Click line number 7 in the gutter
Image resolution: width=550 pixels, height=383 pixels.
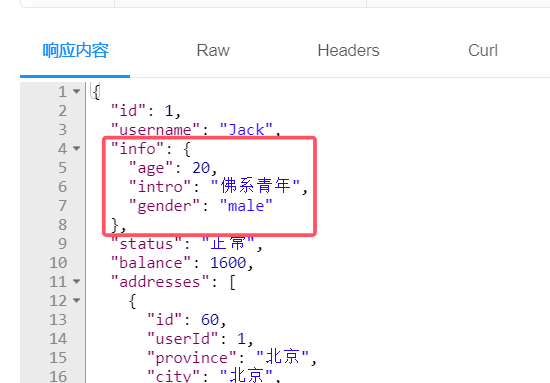(62, 206)
